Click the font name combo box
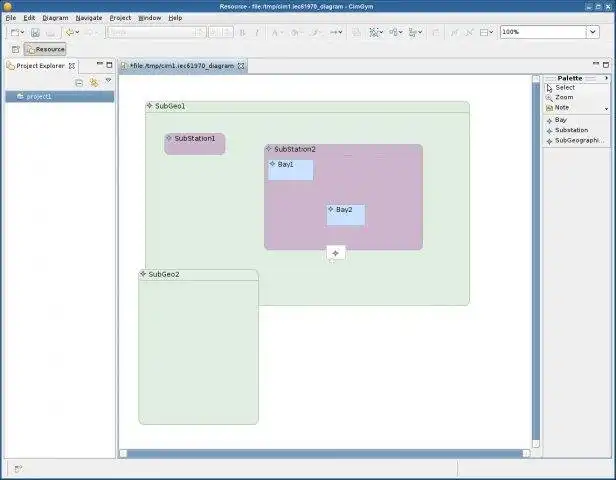 tap(156, 32)
